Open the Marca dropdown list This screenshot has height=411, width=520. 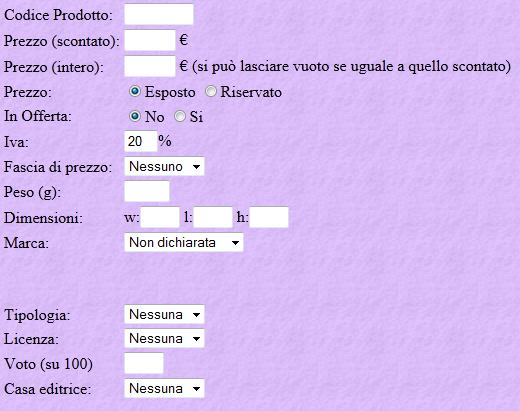click(x=184, y=242)
